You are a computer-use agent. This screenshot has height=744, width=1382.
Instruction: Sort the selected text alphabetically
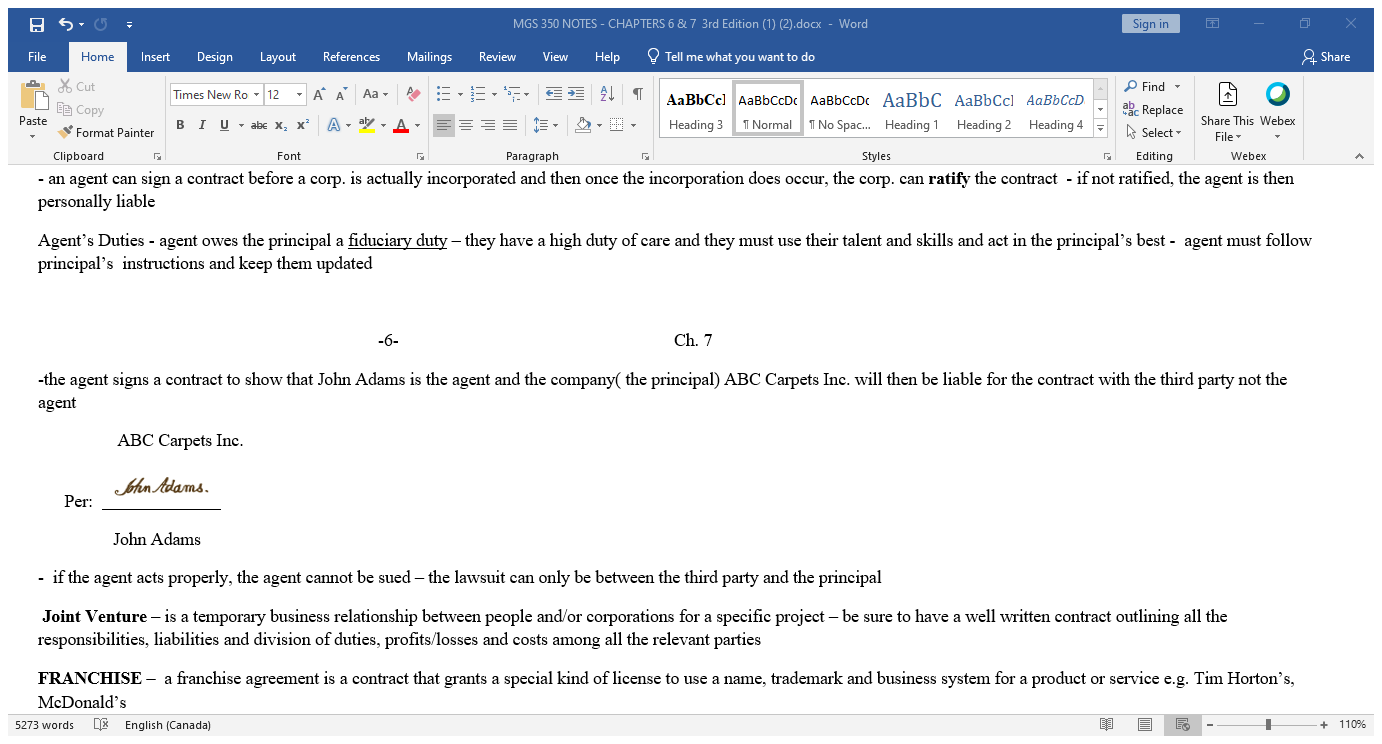(607, 94)
